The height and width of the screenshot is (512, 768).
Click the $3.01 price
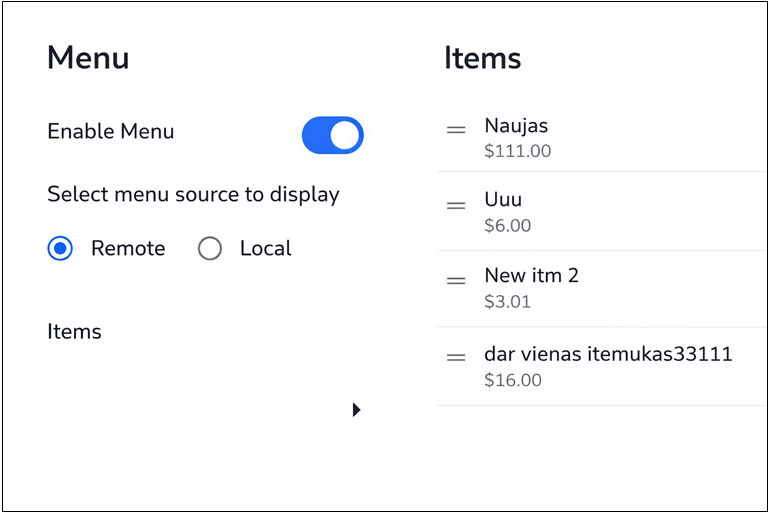coord(507,302)
